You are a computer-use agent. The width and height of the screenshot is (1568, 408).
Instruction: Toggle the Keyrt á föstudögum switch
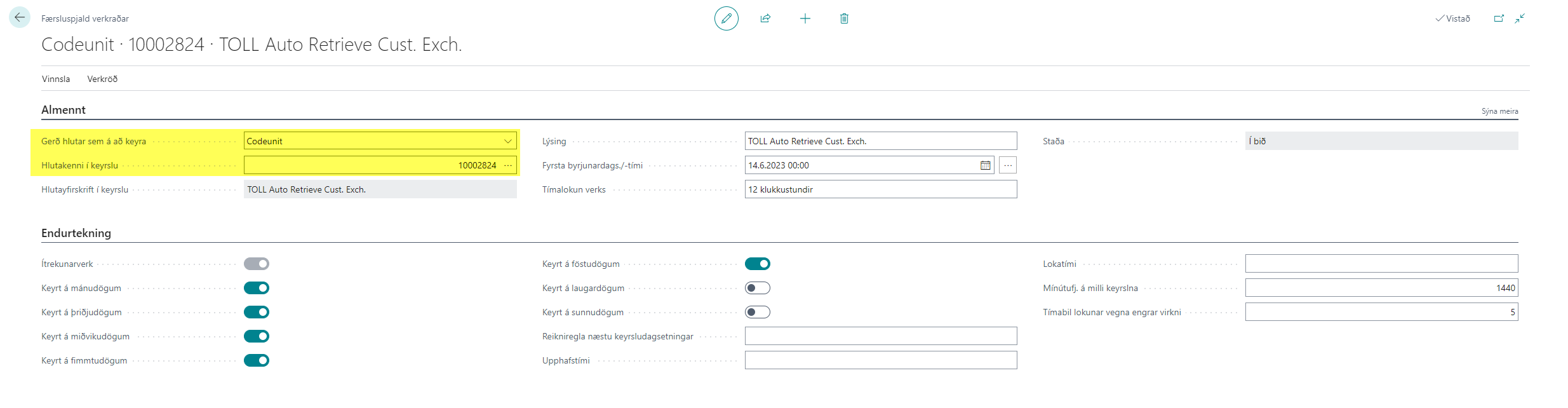[x=757, y=264]
